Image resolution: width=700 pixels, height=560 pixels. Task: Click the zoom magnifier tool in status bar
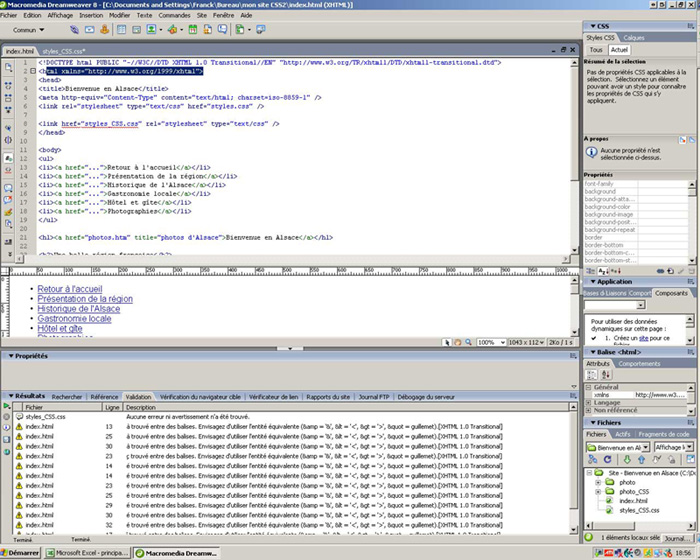pos(468,342)
